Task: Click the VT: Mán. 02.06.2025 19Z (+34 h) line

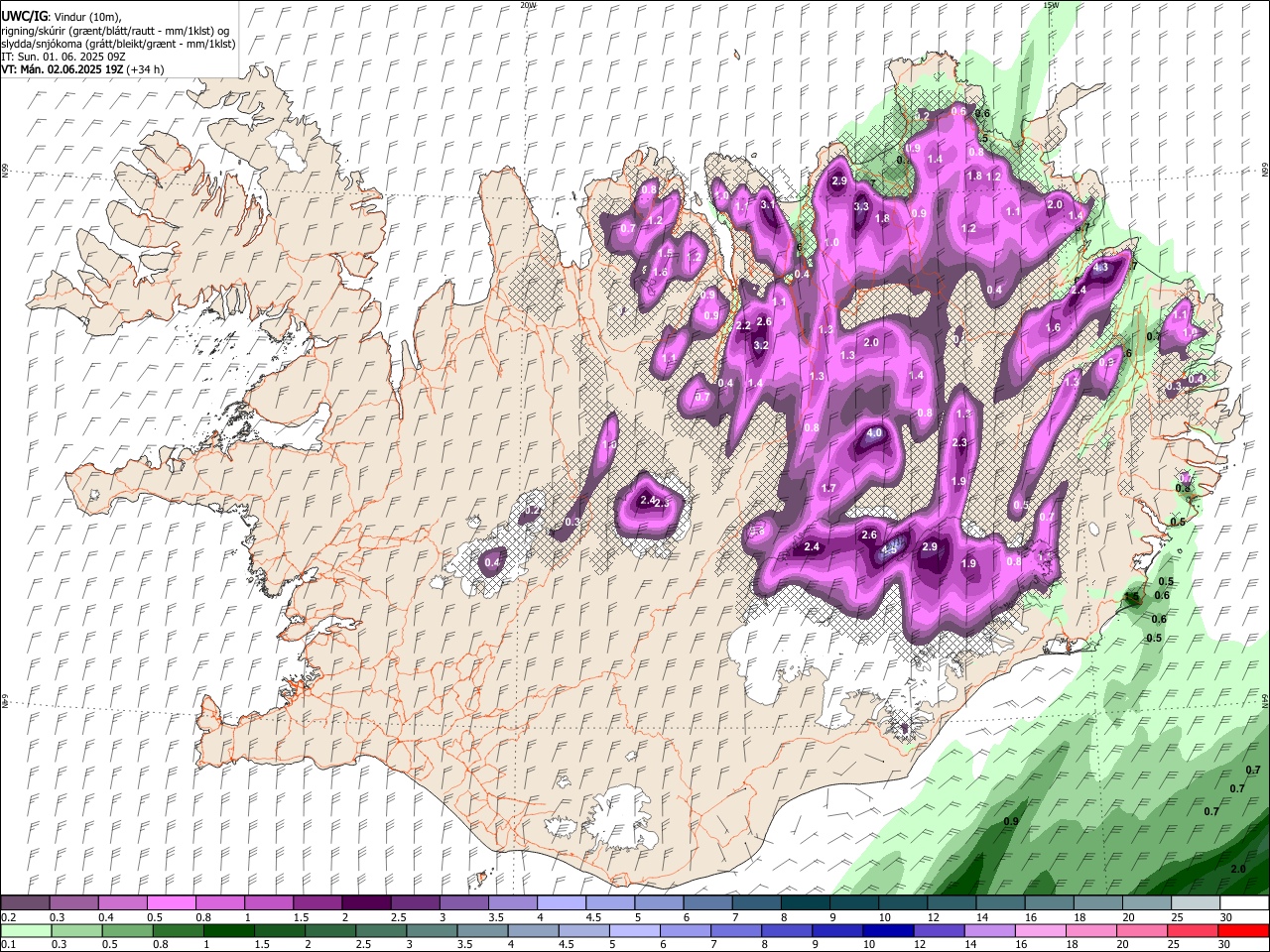Action: 83,69
